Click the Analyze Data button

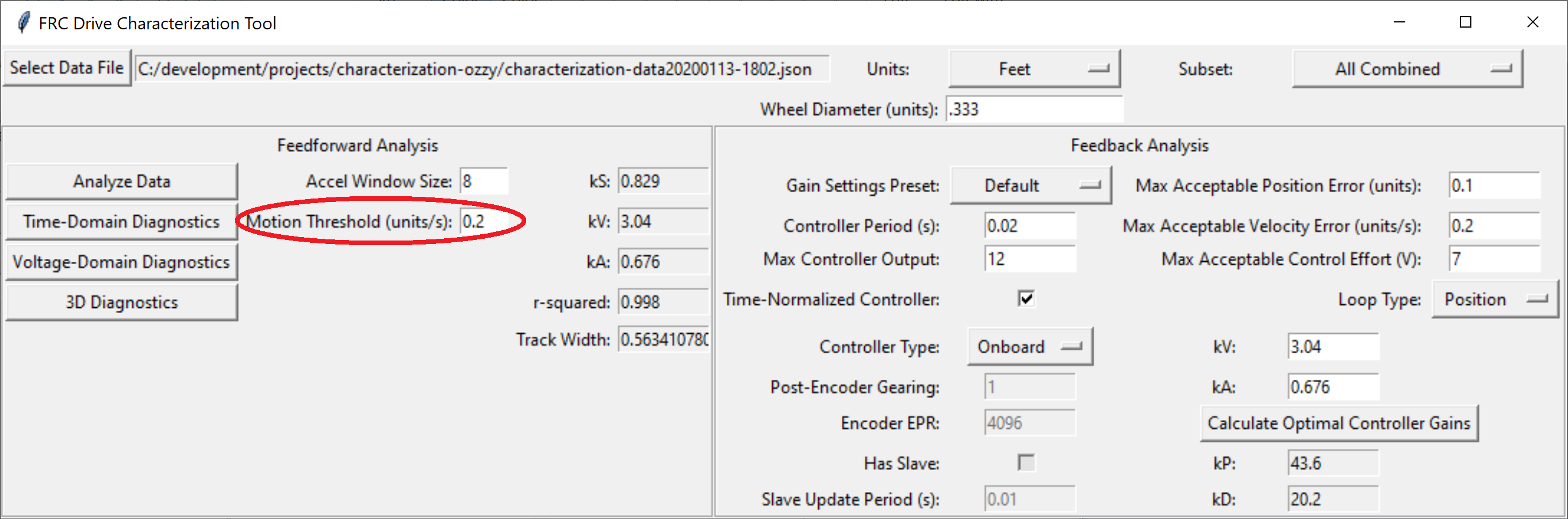pos(121,180)
